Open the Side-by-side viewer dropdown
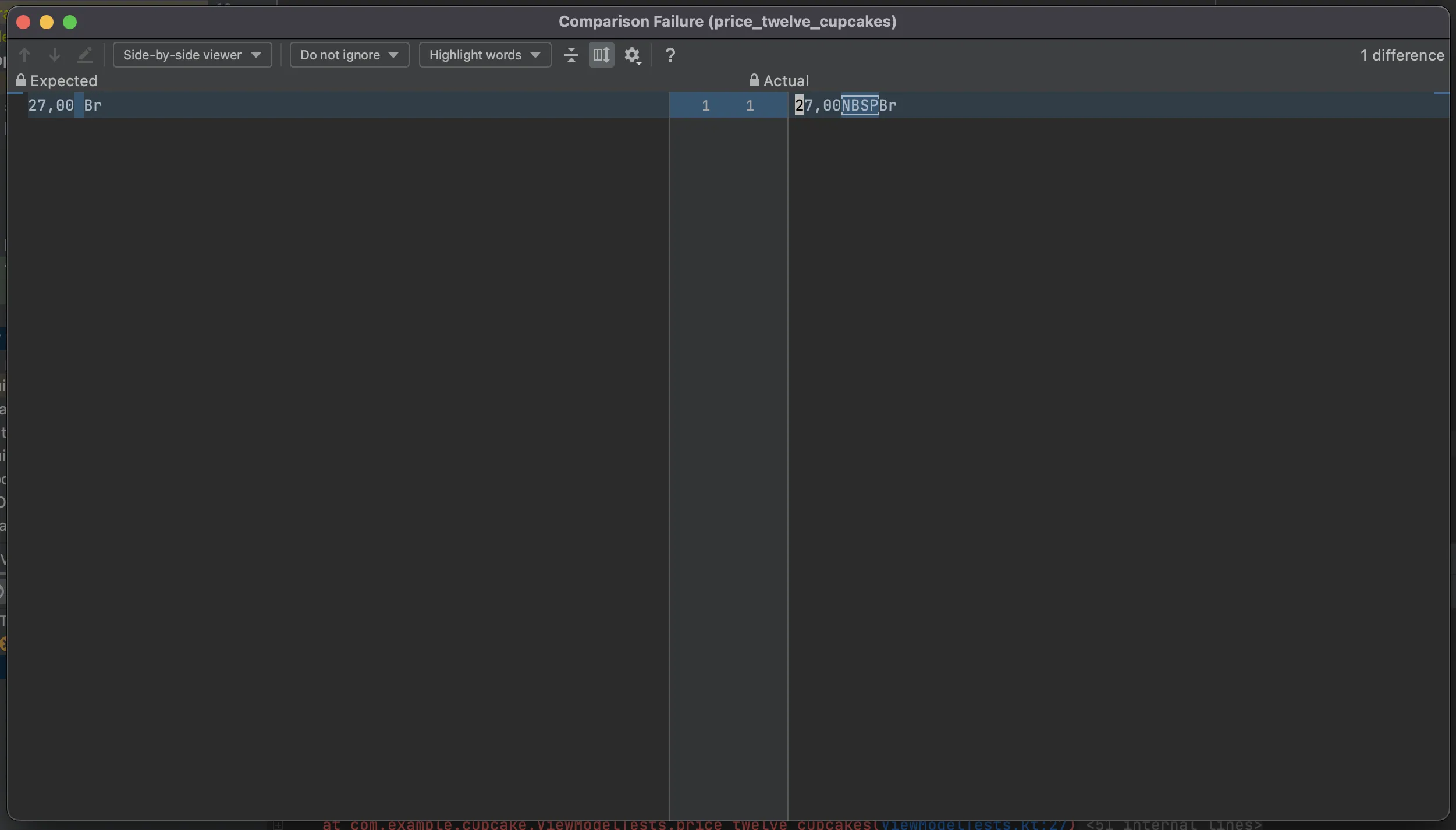 point(192,55)
